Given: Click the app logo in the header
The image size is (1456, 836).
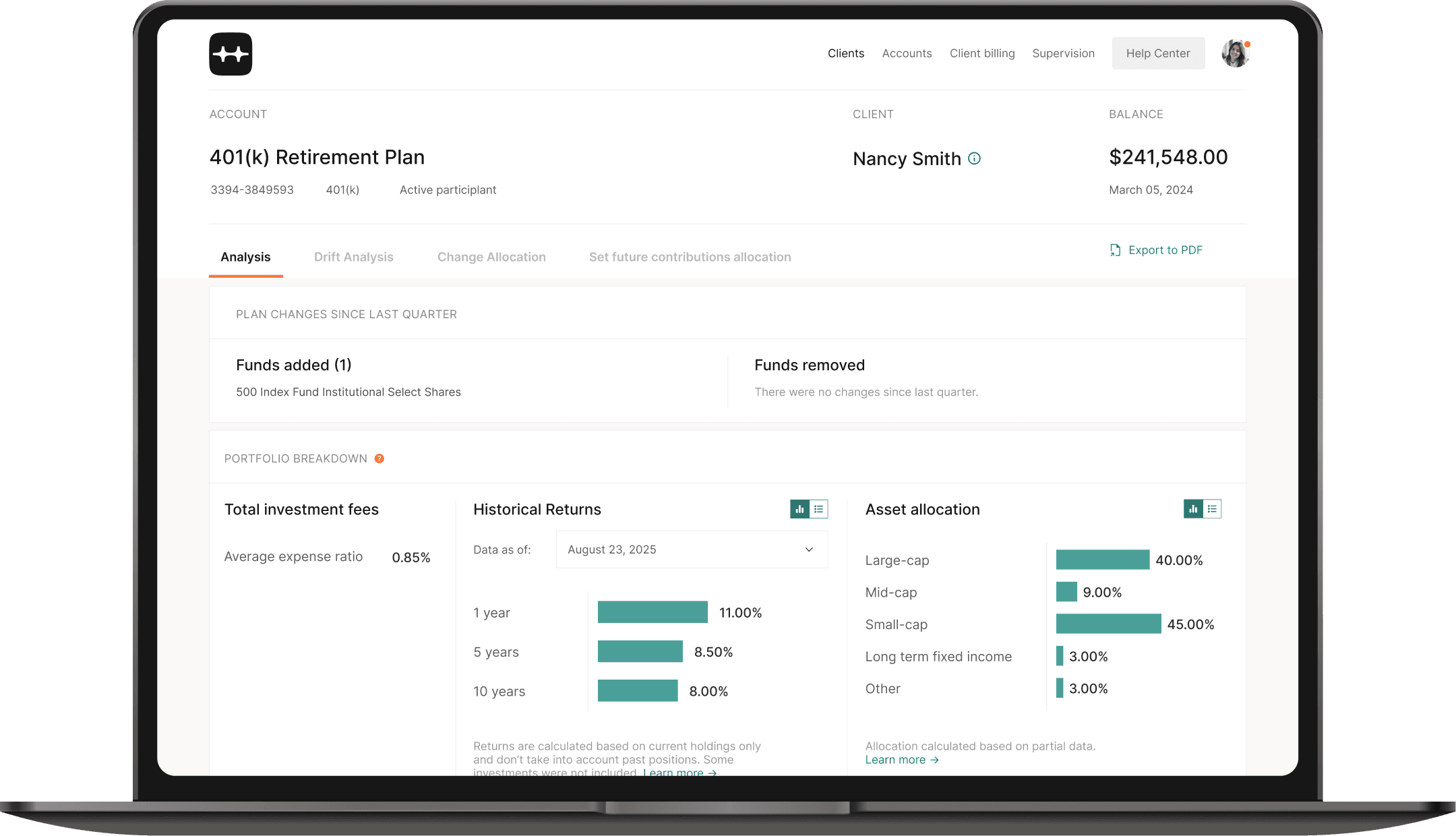Looking at the screenshot, I should [231, 54].
